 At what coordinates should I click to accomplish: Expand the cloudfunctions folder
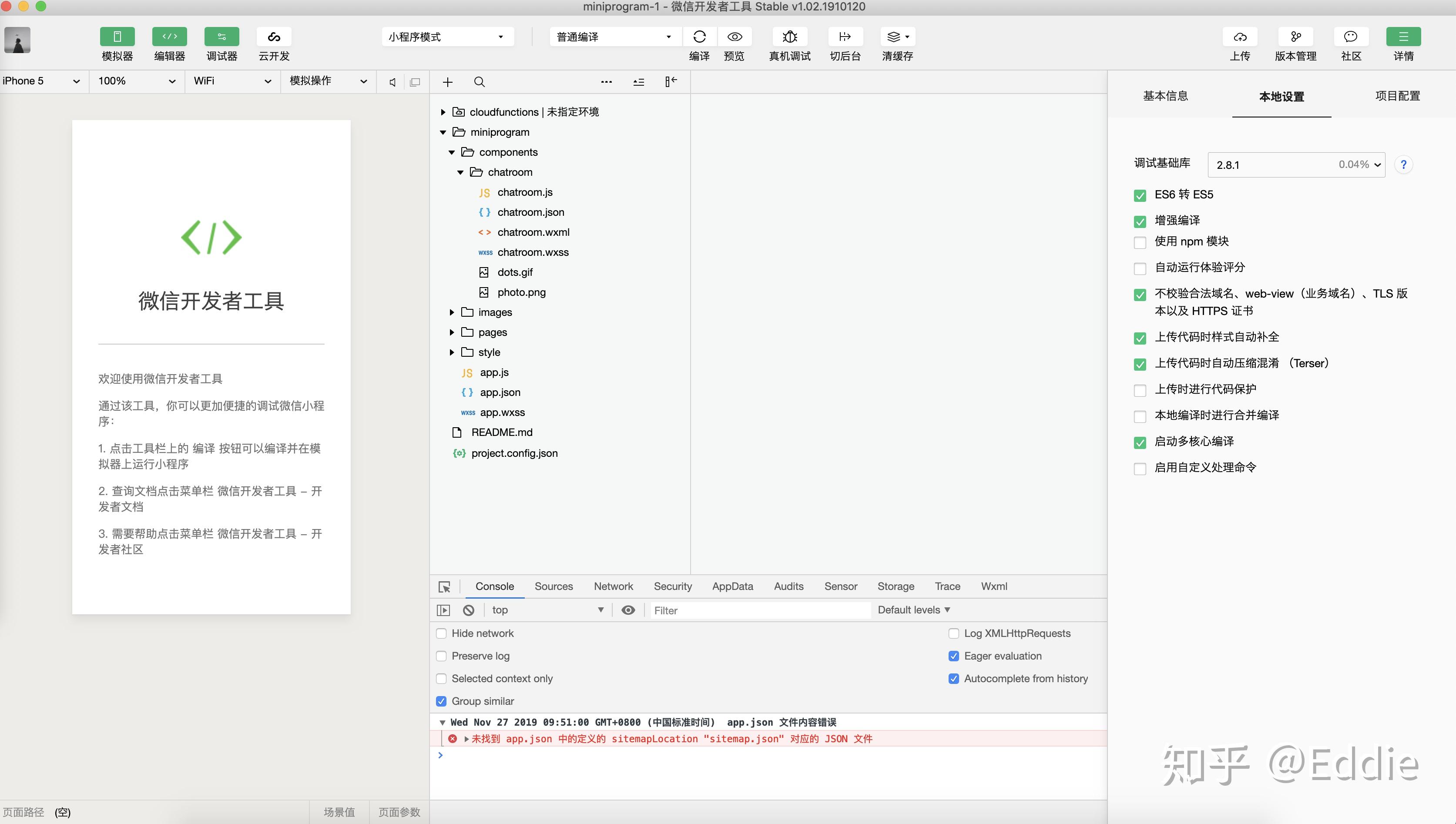point(443,112)
